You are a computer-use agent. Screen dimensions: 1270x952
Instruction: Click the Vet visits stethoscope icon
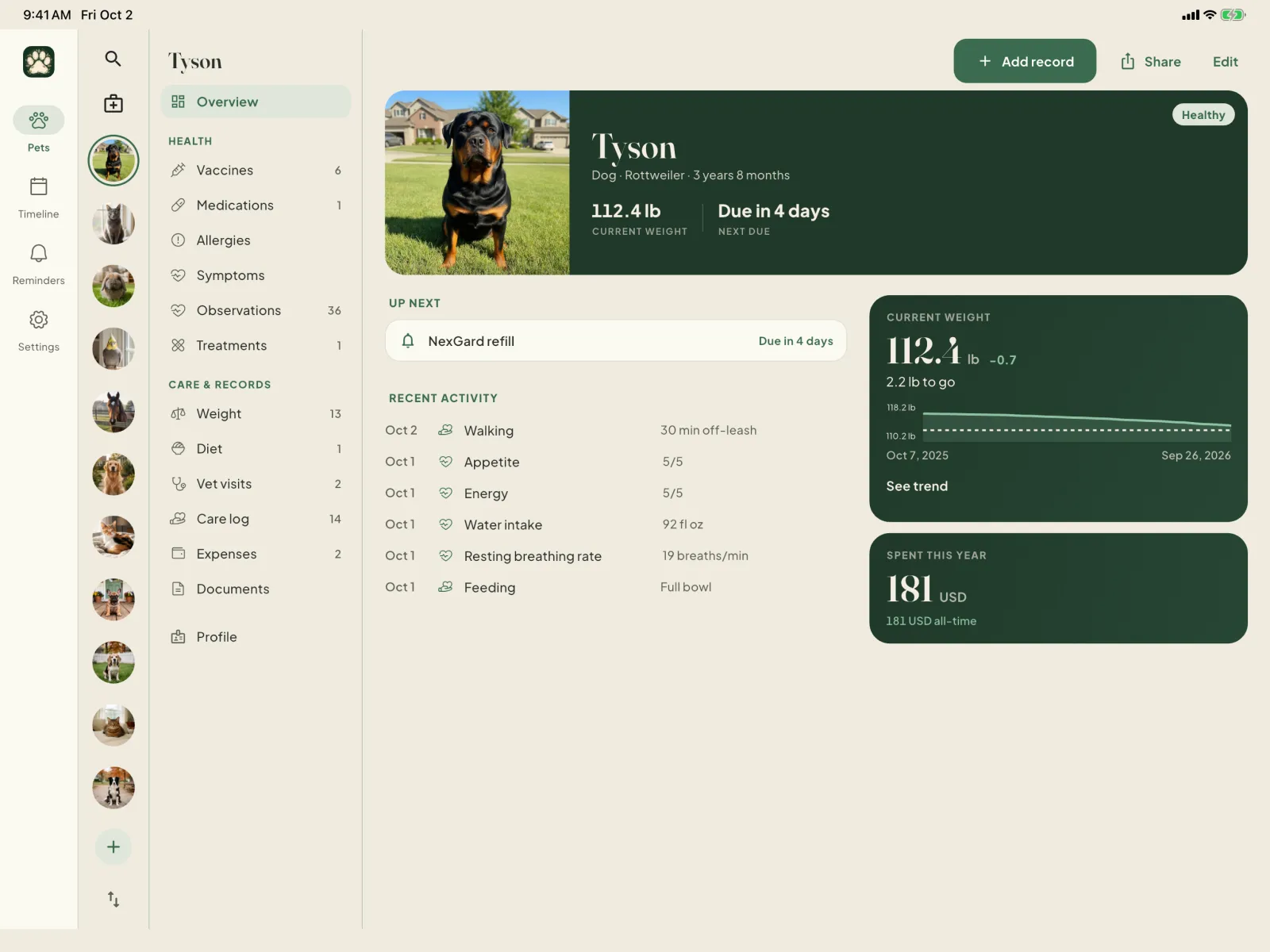(x=179, y=483)
